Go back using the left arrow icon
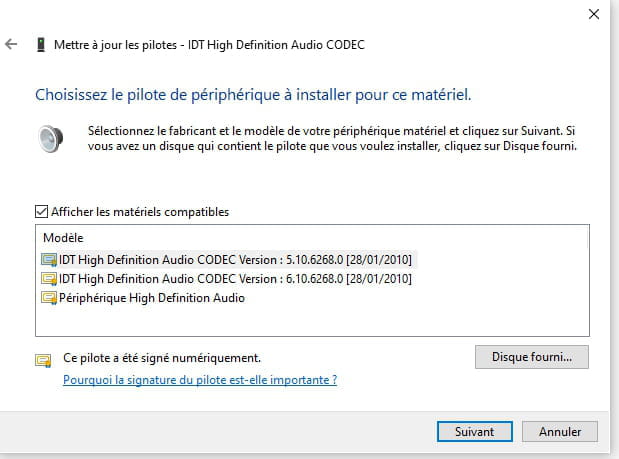Screen dimensions: 619x459 [11, 44]
